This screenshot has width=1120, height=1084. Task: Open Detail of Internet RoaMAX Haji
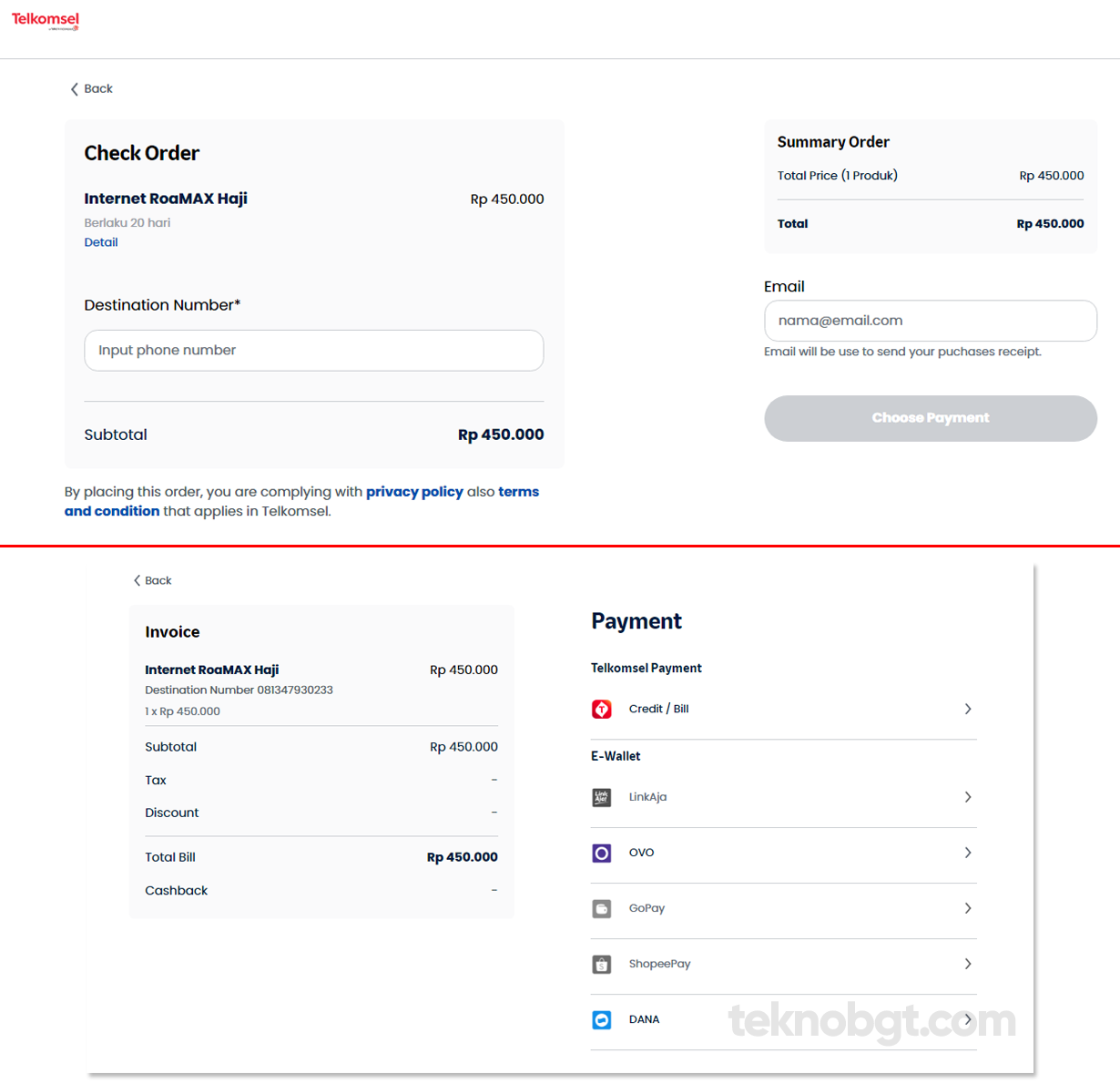(x=101, y=242)
